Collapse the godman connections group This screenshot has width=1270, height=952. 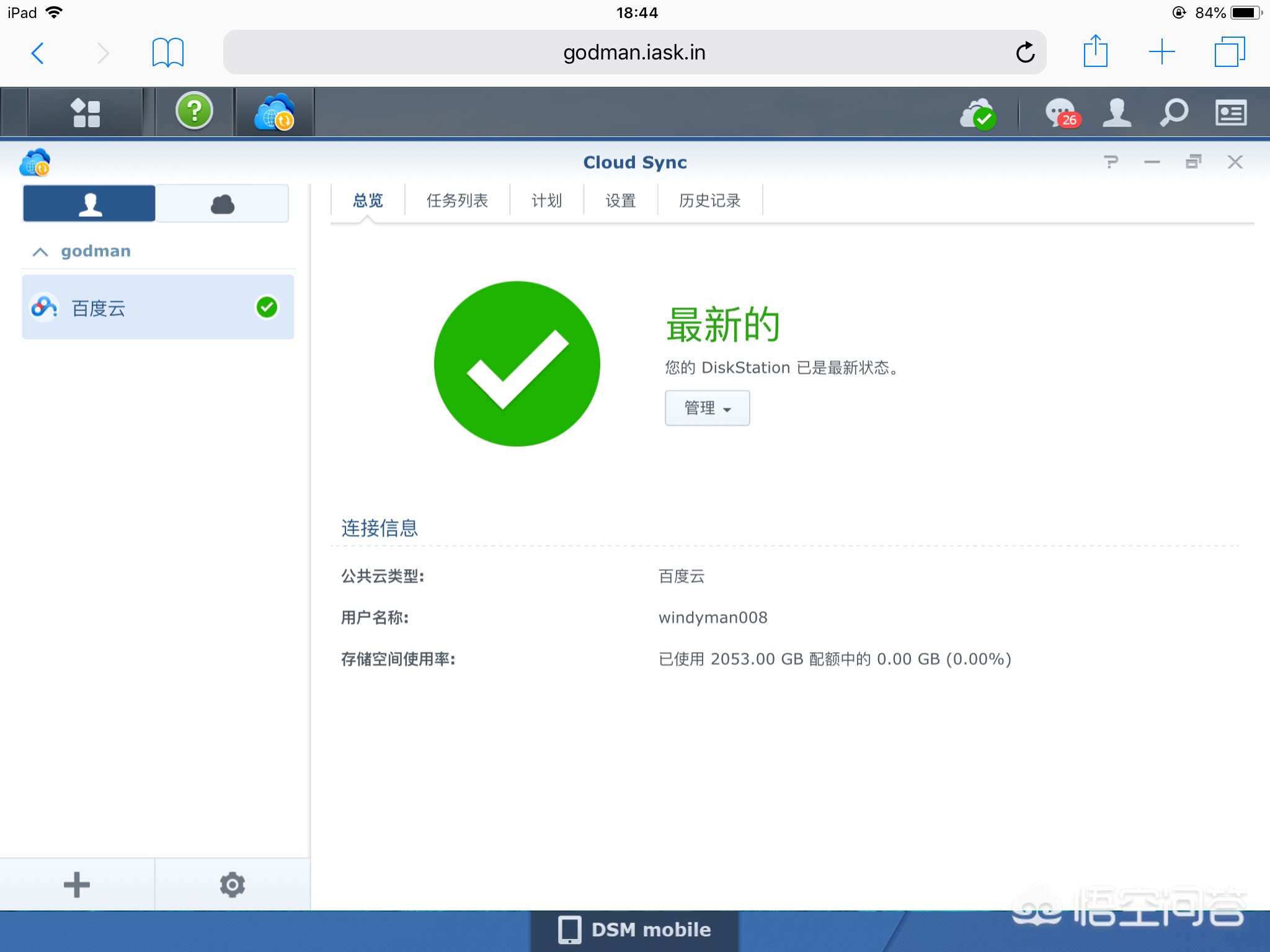[x=40, y=252]
